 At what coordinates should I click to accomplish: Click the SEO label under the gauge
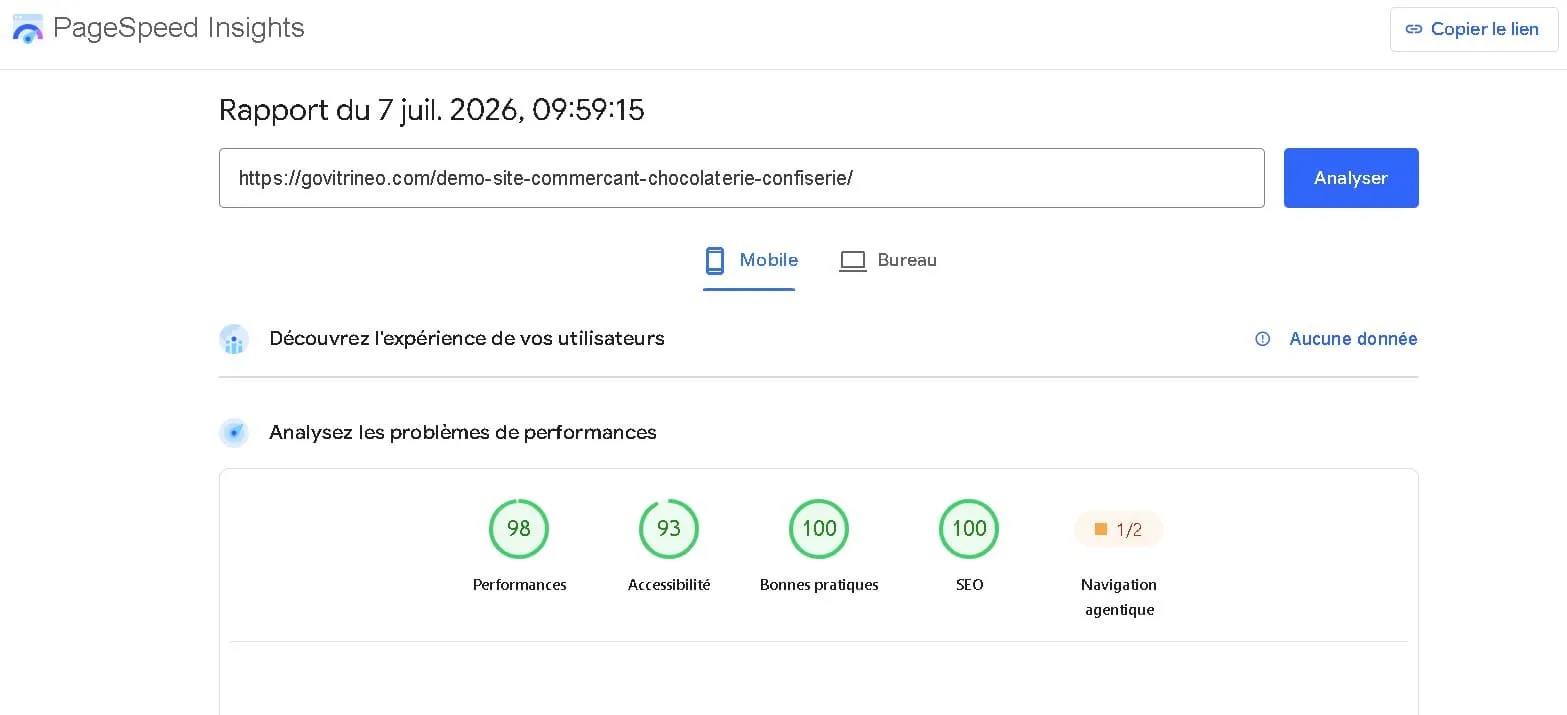tap(969, 585)
